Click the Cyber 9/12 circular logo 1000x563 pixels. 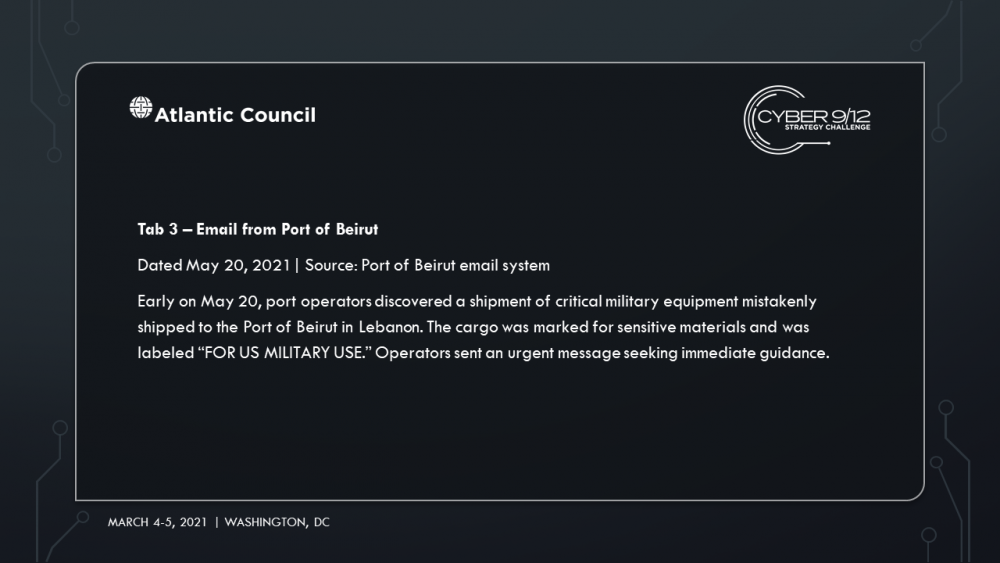tap(807, 120)
